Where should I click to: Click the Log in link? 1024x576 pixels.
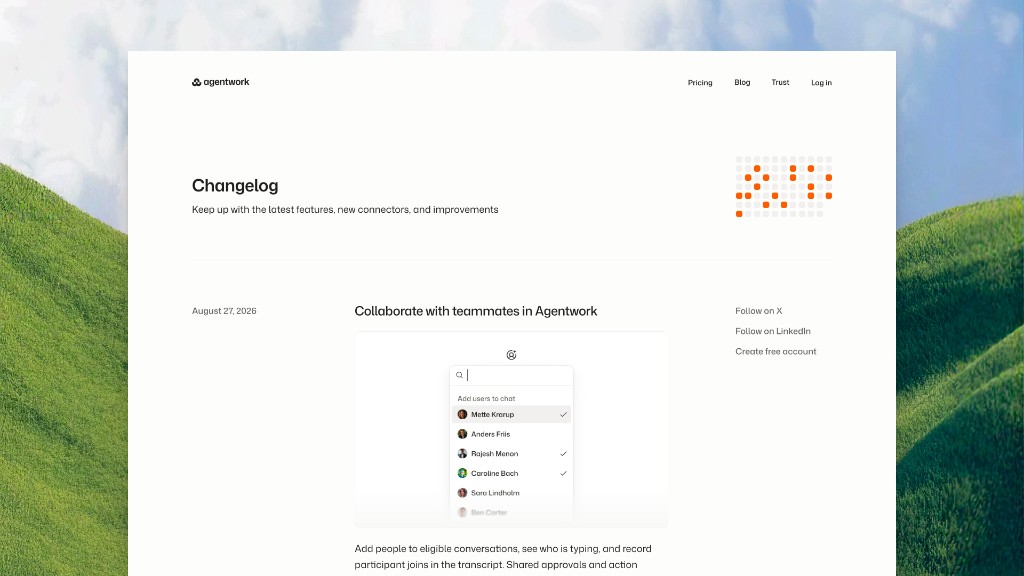(821, 83)
